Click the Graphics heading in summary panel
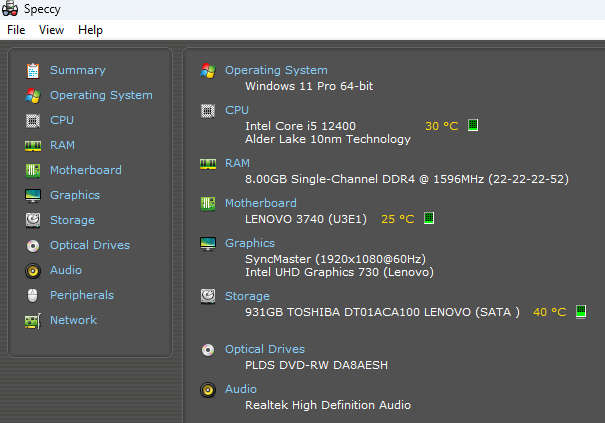Screen dimensions: 605x423 (x=250, y=243)
